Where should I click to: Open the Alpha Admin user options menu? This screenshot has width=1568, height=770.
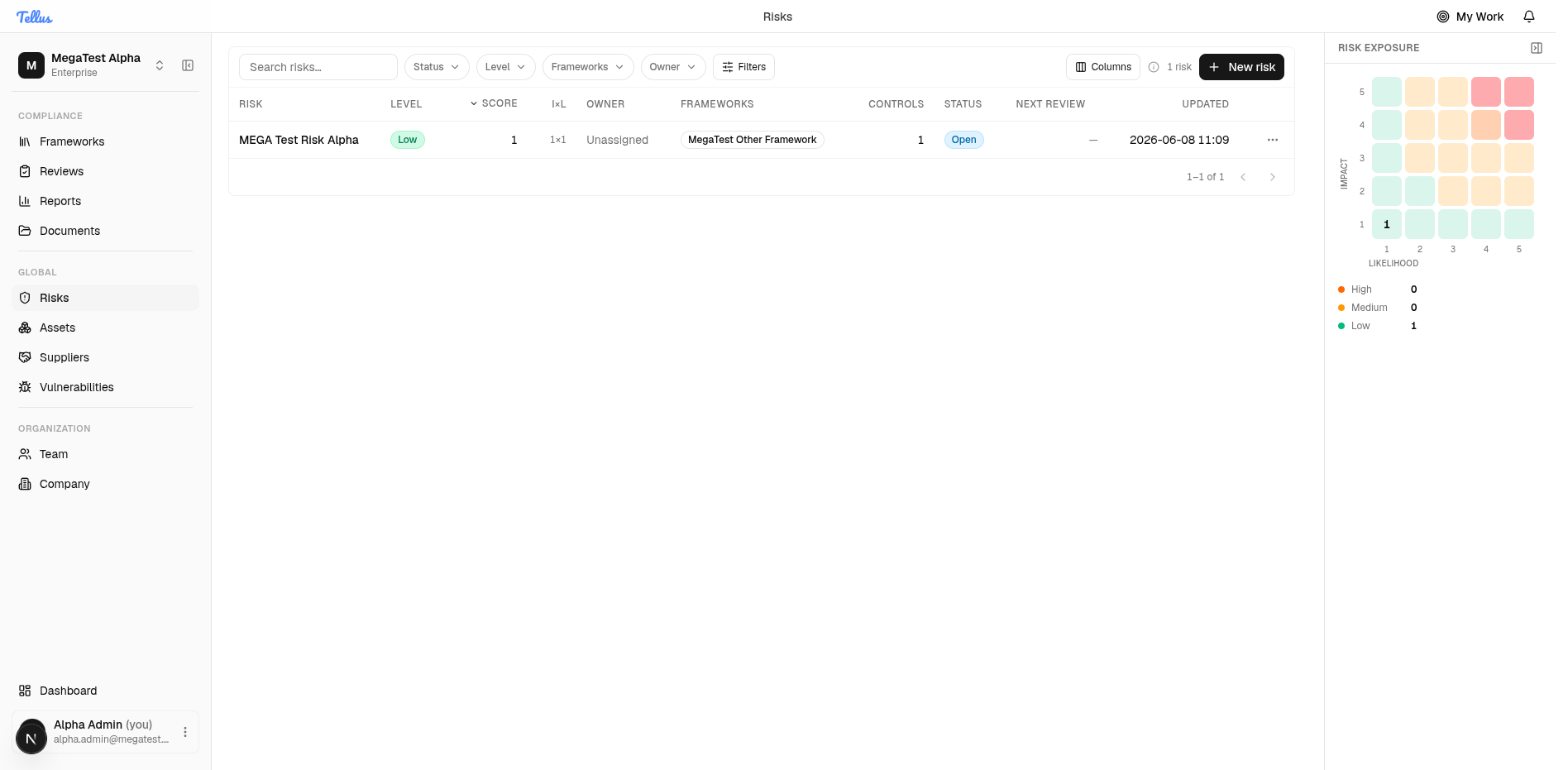(185, 732)
